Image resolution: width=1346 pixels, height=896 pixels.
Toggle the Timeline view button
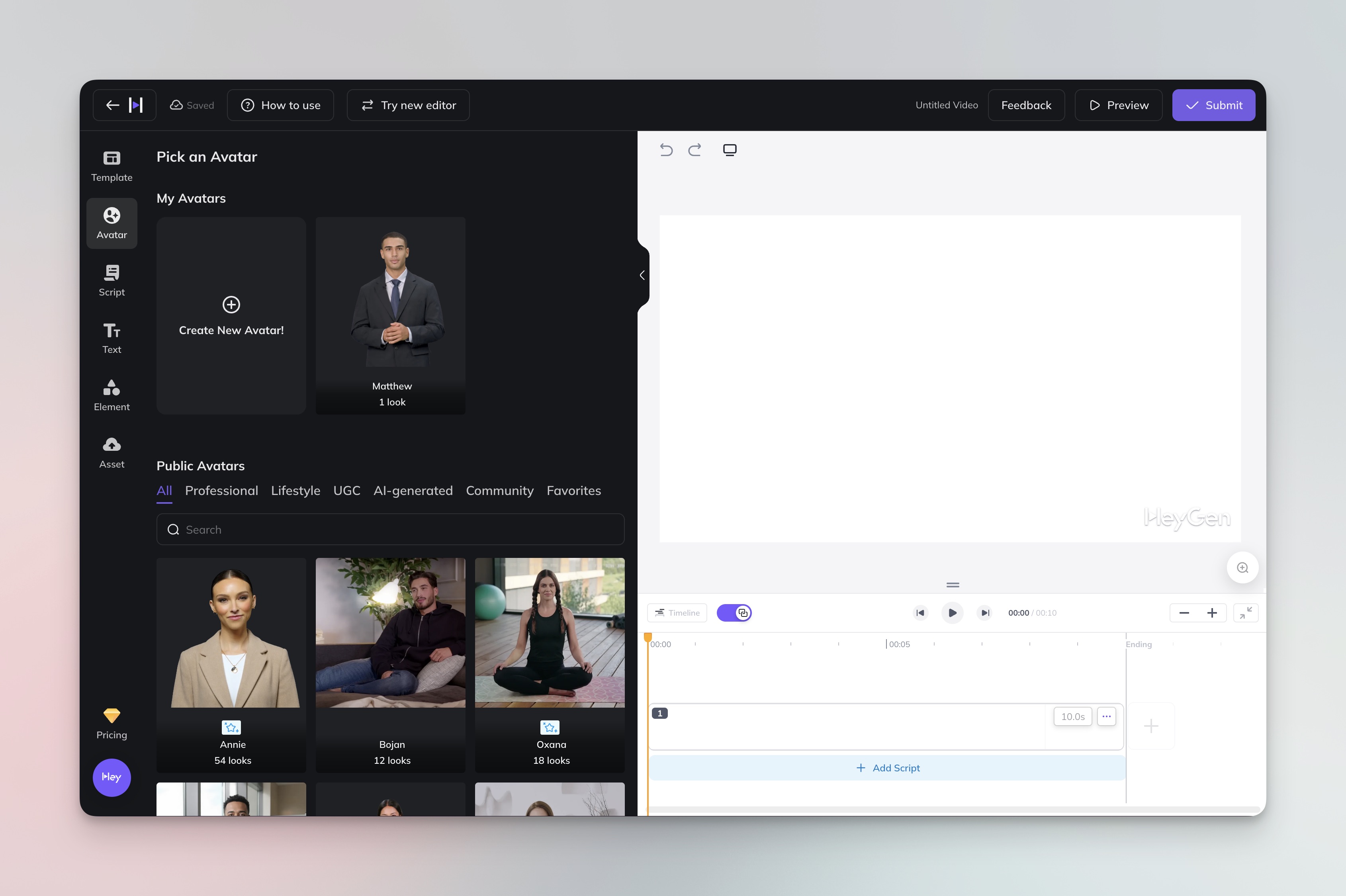677,612
